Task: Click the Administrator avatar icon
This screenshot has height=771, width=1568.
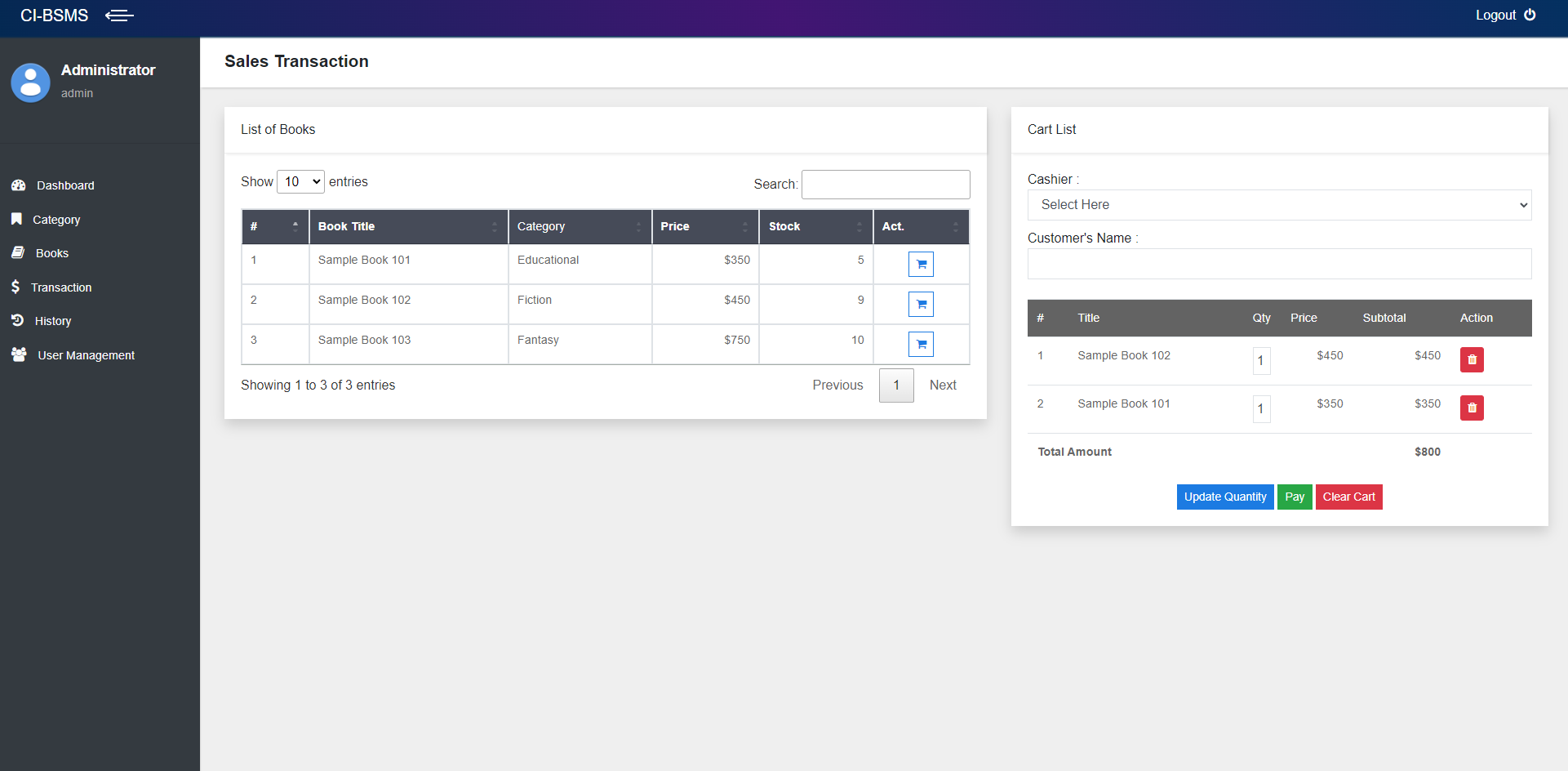Action: [31, 82]
